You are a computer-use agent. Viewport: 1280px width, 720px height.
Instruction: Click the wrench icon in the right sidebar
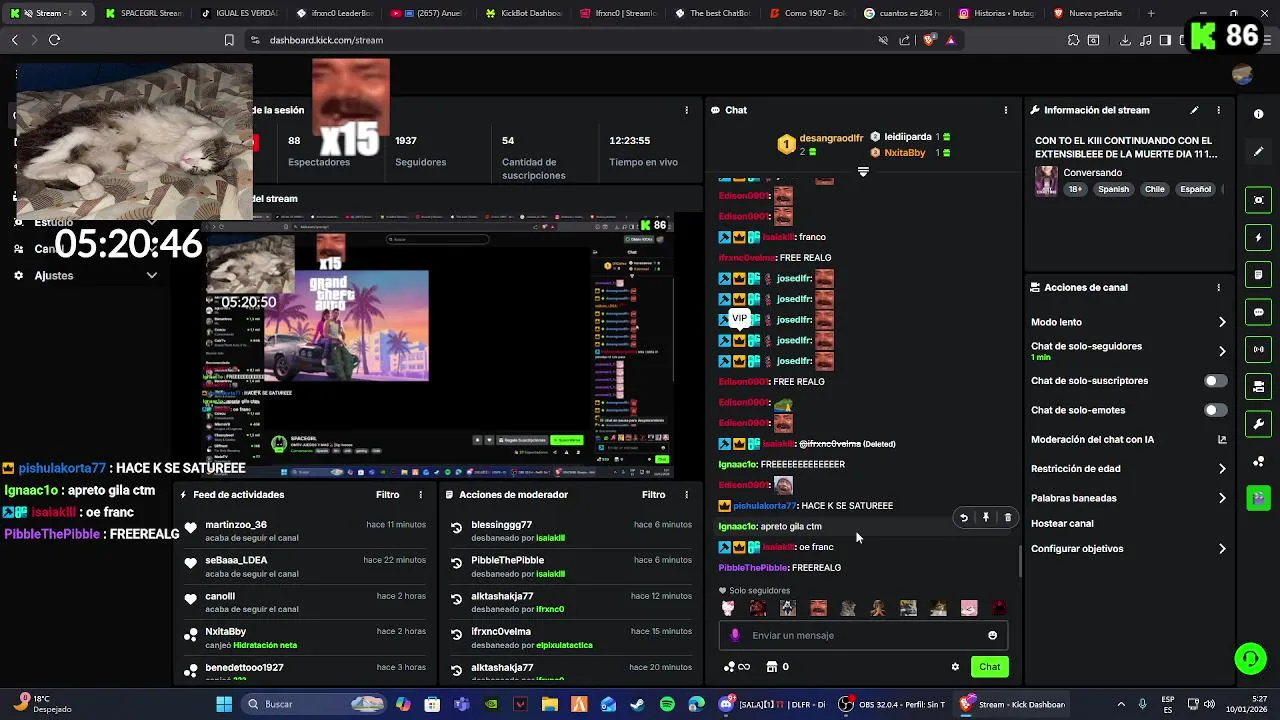(1258, 424)
